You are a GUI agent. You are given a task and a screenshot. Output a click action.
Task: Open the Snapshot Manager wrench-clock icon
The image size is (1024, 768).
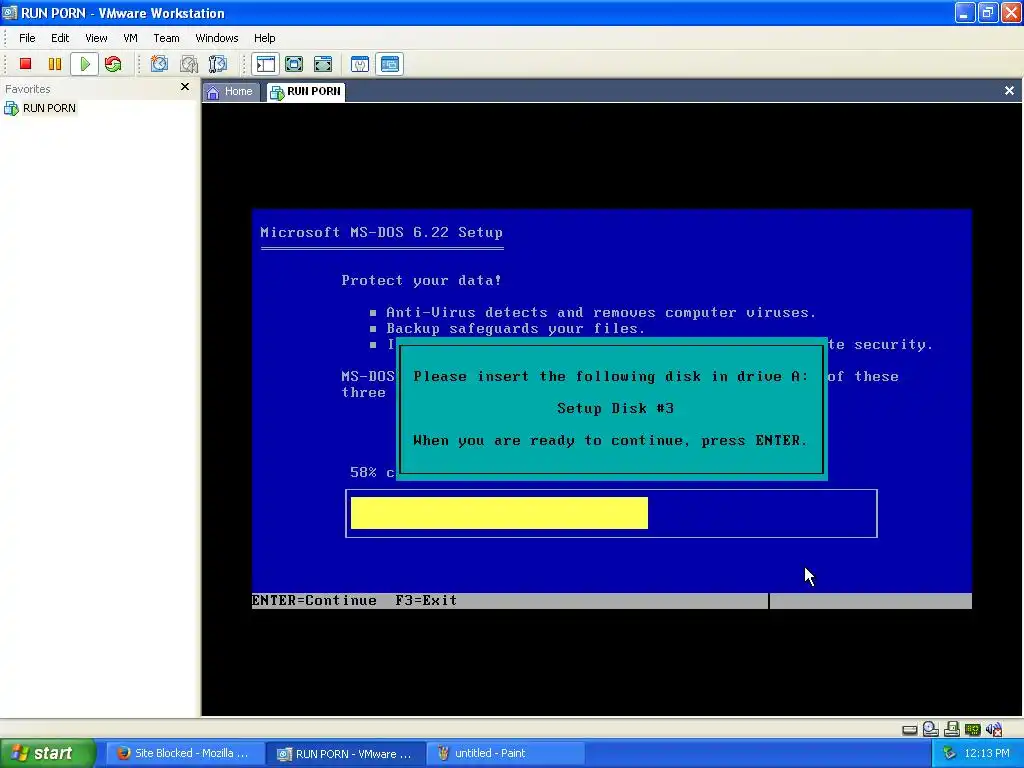pos(218,64)
